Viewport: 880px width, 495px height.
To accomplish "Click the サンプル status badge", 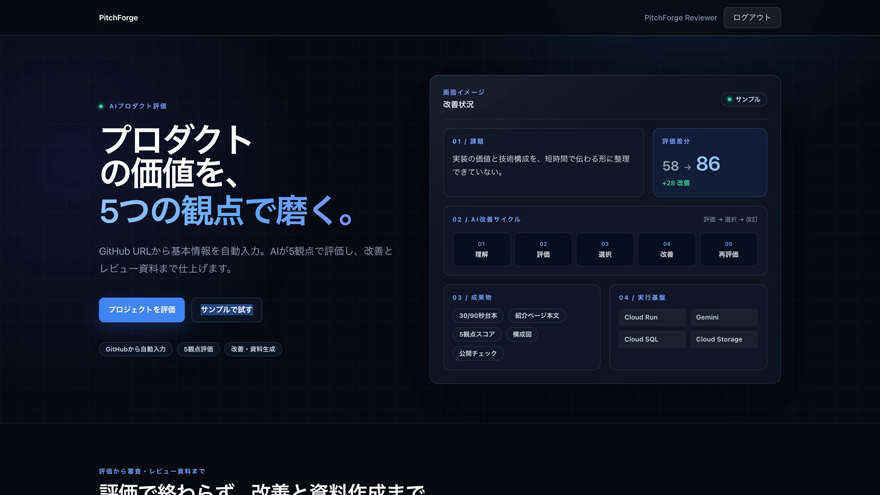I will pyautogui.click(x=744, y=99).
